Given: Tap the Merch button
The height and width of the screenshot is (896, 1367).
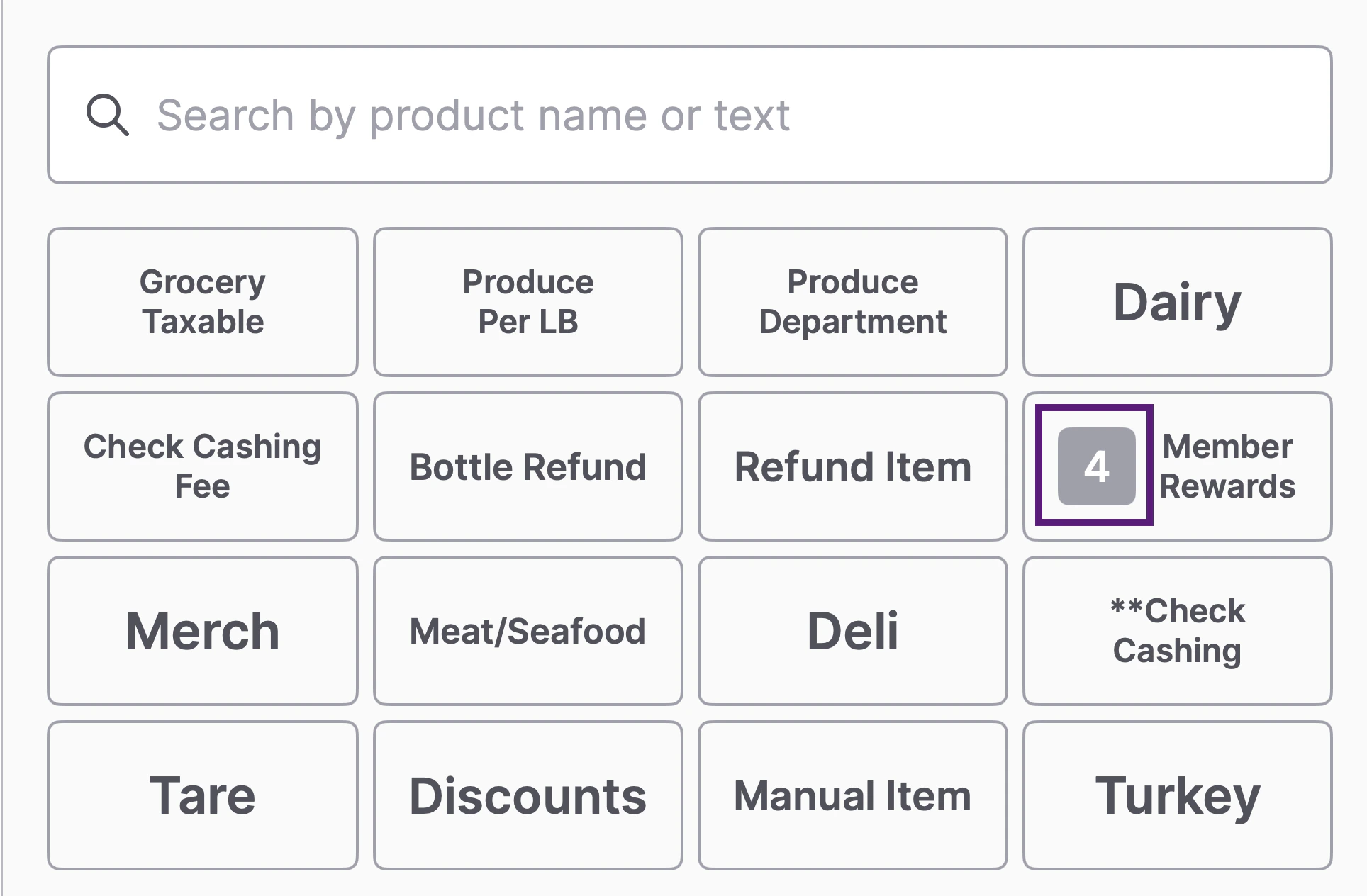Looking at the screenshot, I should click(203, 631).
